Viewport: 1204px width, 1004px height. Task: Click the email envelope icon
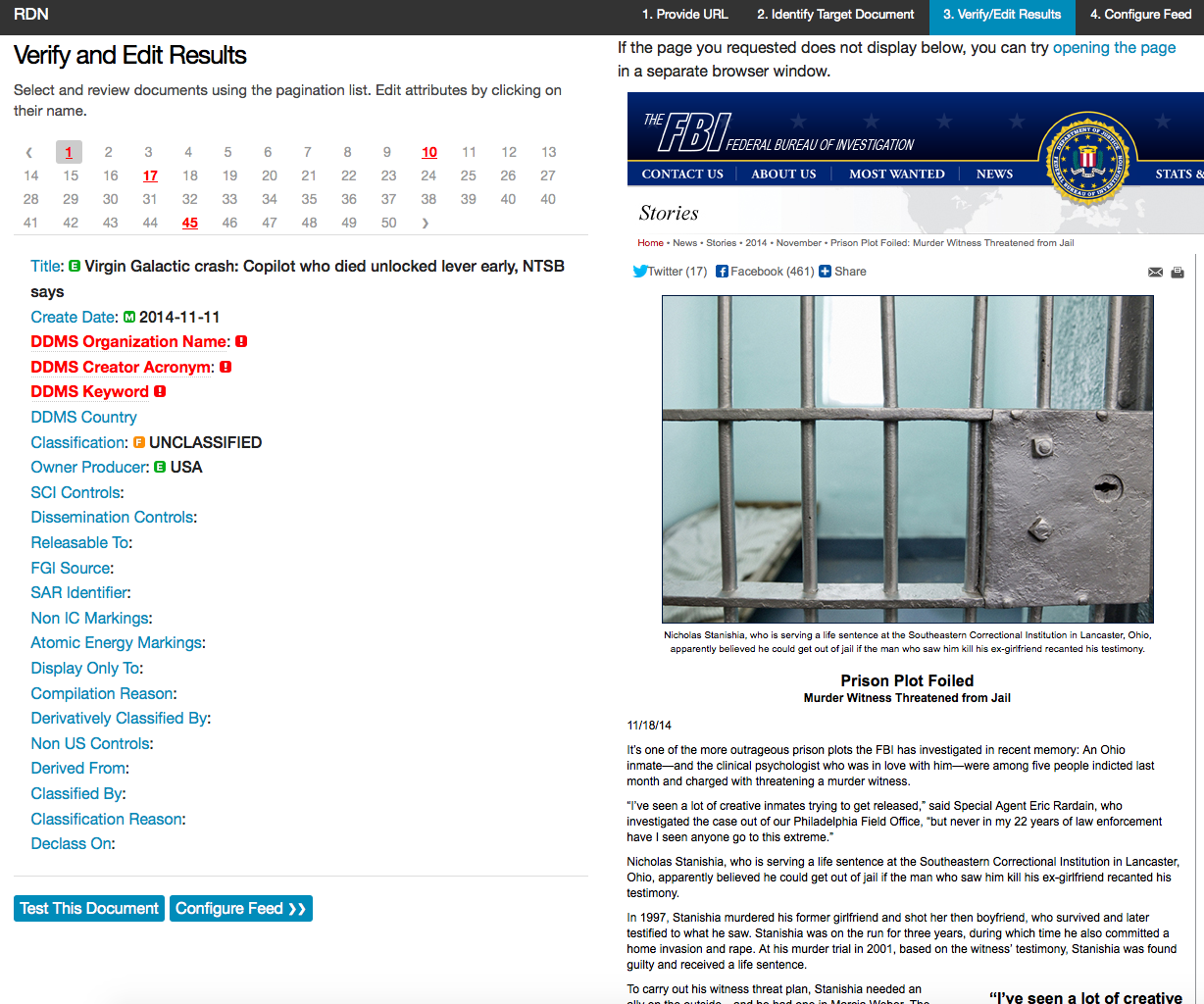click(1155, 273)
